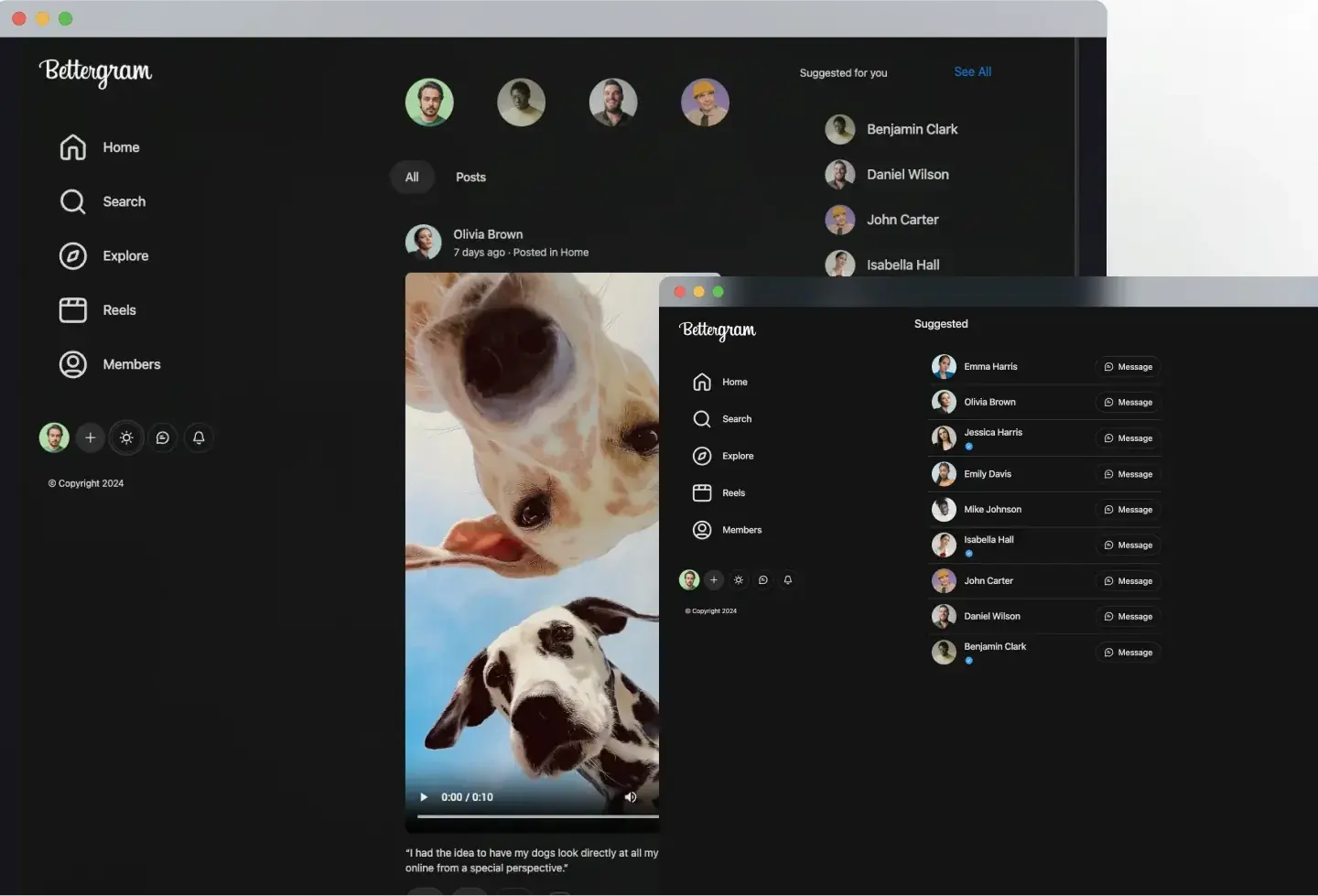Screen dimensions: 1318x896
Task: Click the back window scrollbar
Action: (x=1077, y=156)
